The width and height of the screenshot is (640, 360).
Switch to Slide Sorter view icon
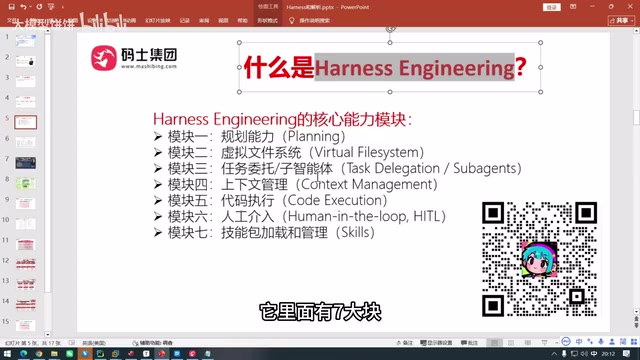pos(511,343)
